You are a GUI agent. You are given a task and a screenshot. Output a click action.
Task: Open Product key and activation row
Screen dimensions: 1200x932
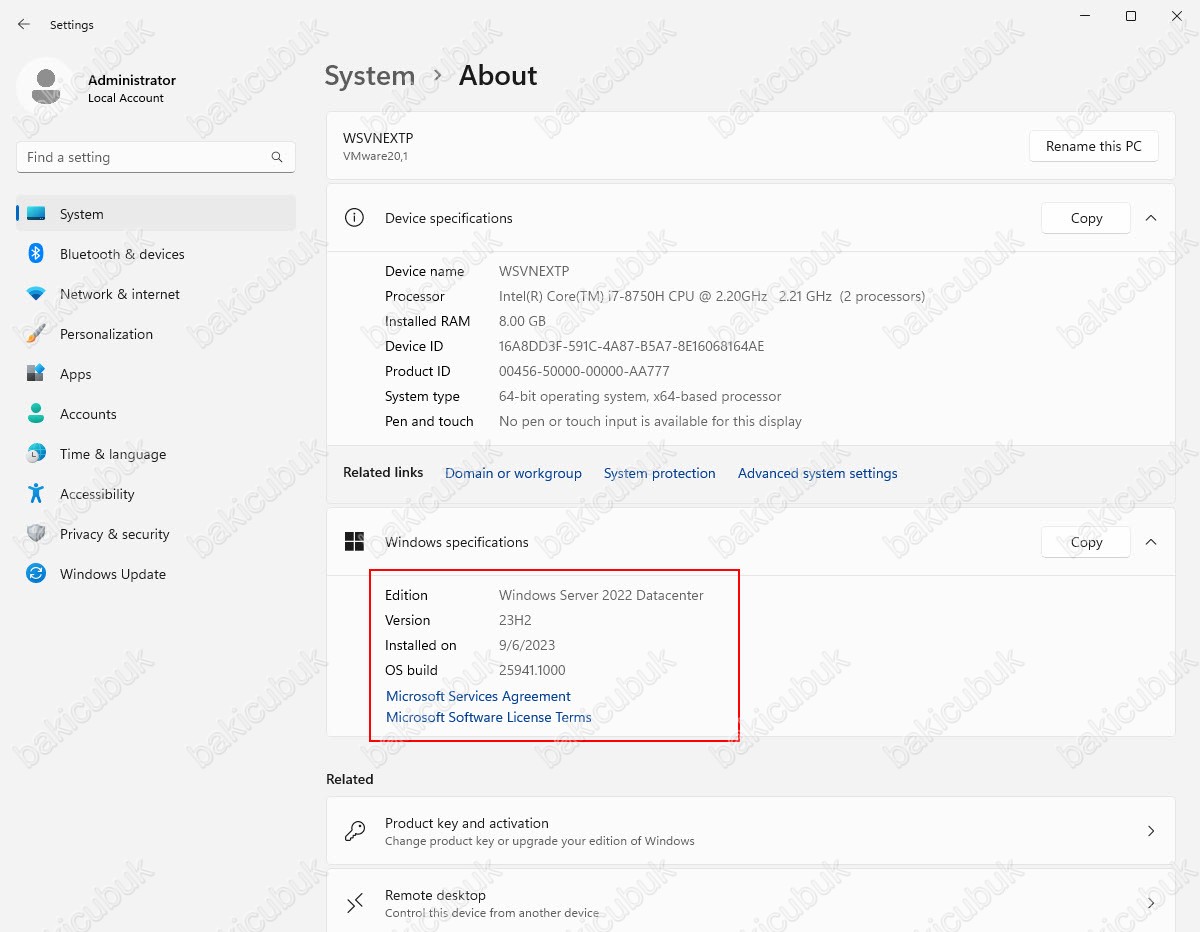(751, 831)
